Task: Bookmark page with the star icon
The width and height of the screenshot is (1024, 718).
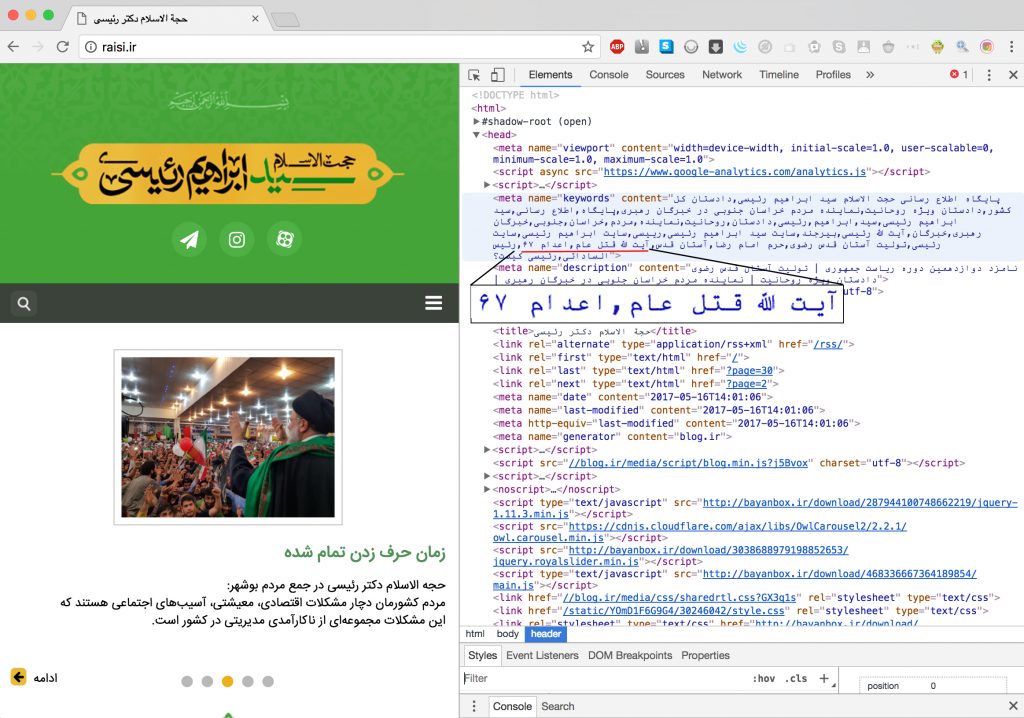Action: 588,47
